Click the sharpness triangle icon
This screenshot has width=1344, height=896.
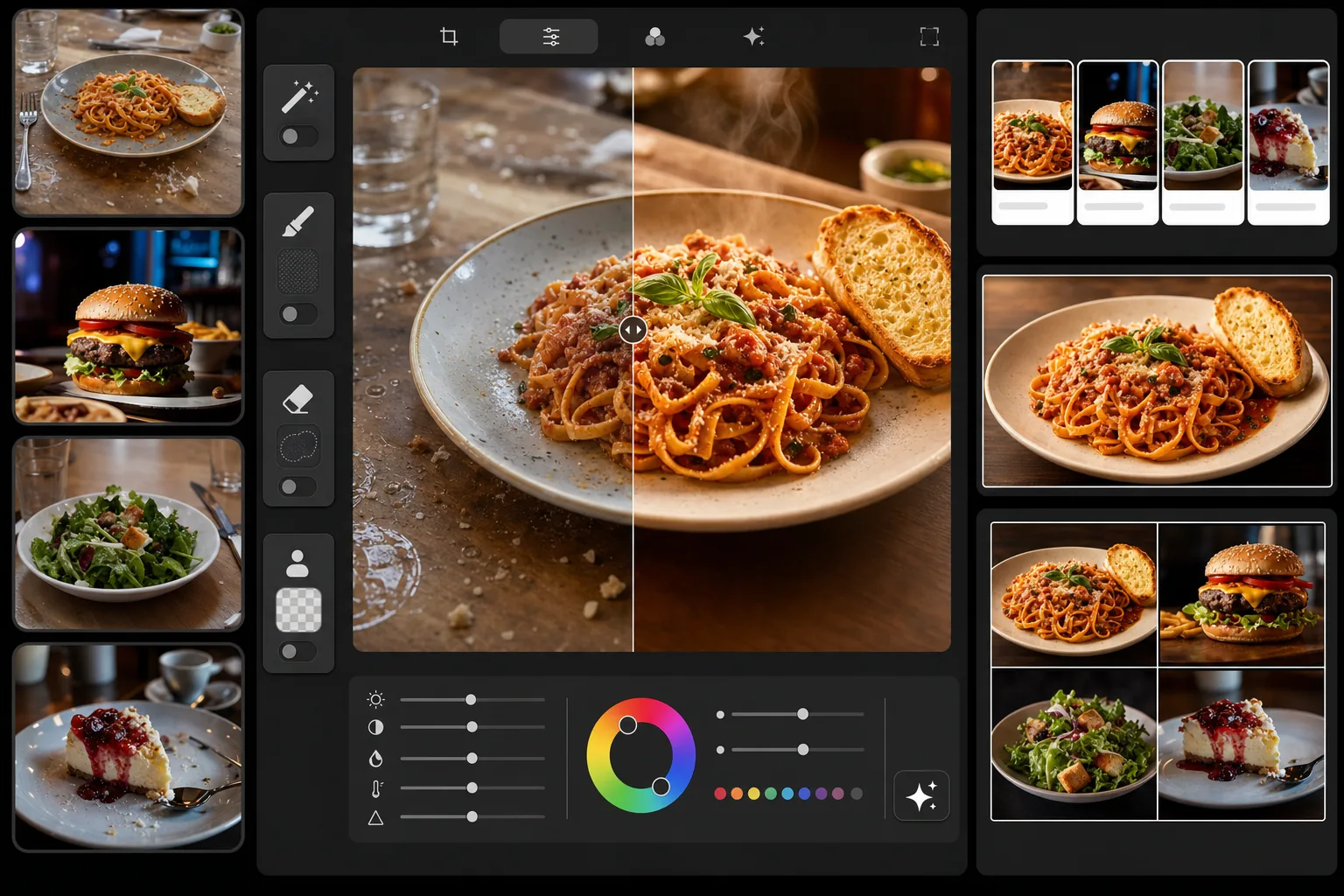pyautogui.click(x=376, y=818)
